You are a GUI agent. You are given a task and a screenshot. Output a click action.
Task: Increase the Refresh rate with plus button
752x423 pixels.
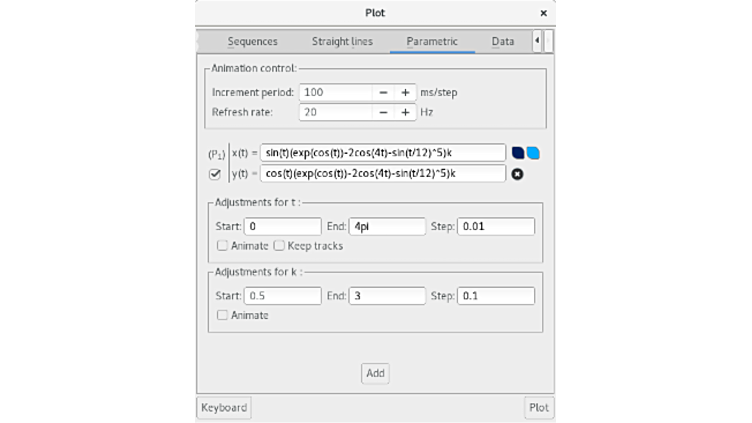coord(405,112)
